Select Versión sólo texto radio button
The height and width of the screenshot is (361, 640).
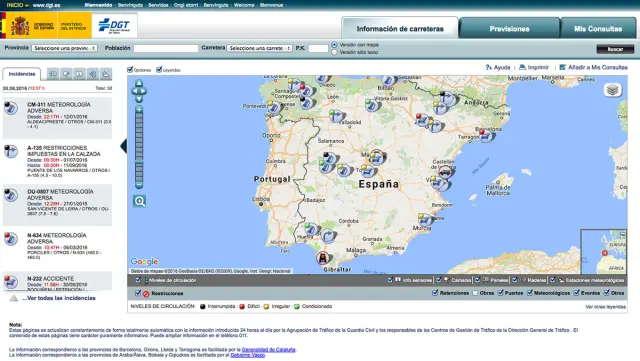tap(335, 52)
